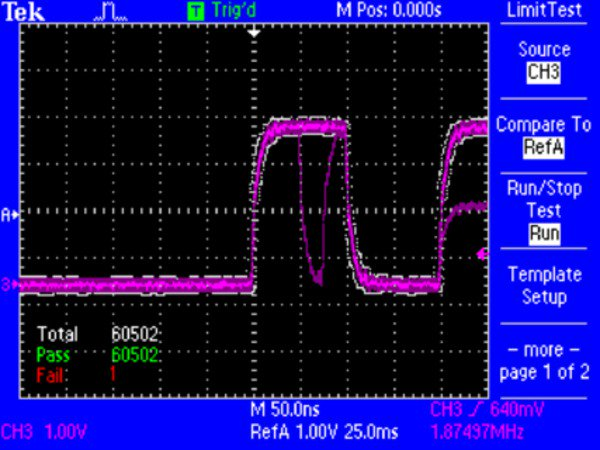Image resolution: width=600 pixels, height=450 pixels.
Task: Click the 1.87437MHz frequency readout
Action: (x=475, y=431)
